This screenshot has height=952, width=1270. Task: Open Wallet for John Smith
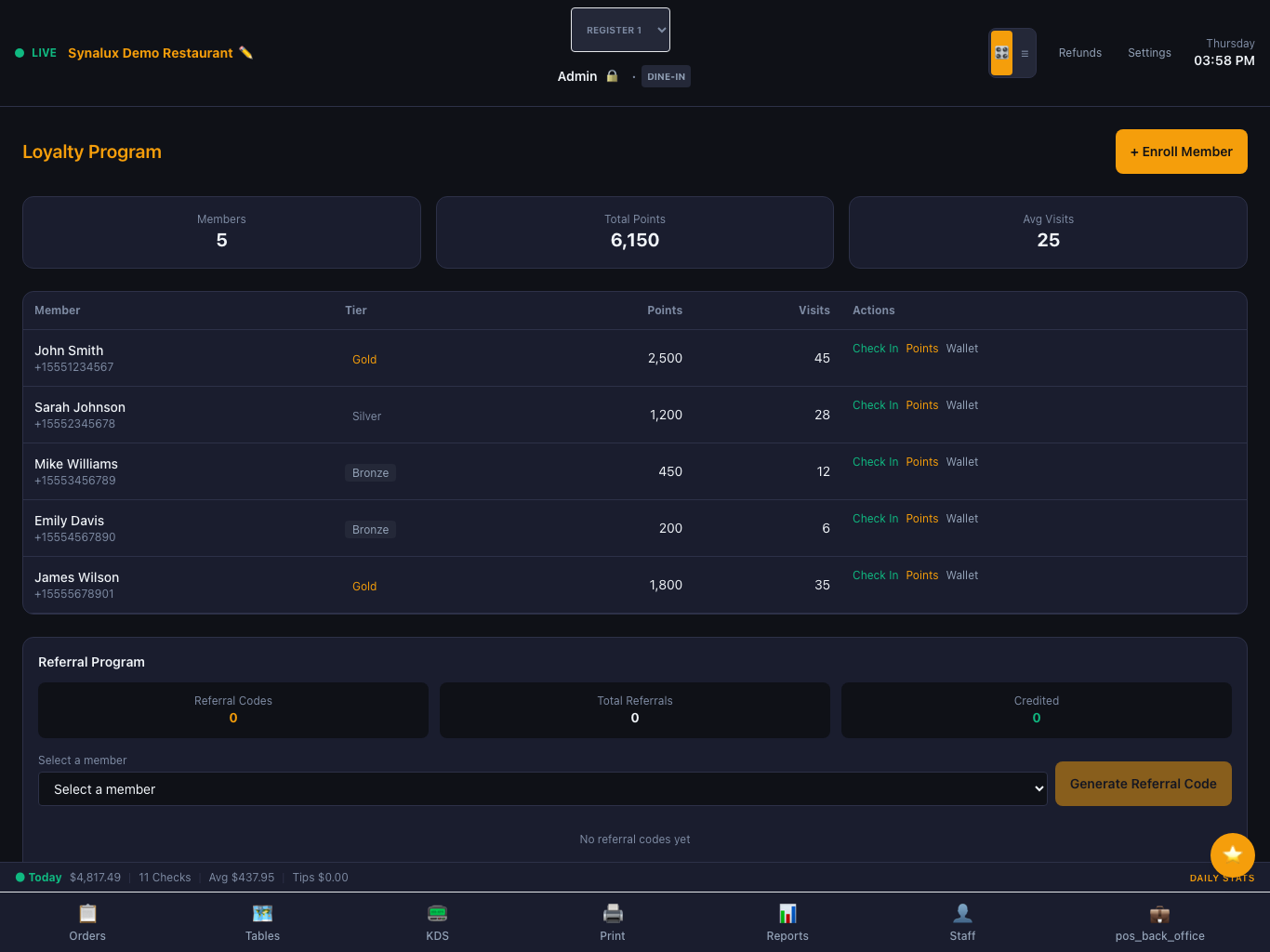pos(962,349)
